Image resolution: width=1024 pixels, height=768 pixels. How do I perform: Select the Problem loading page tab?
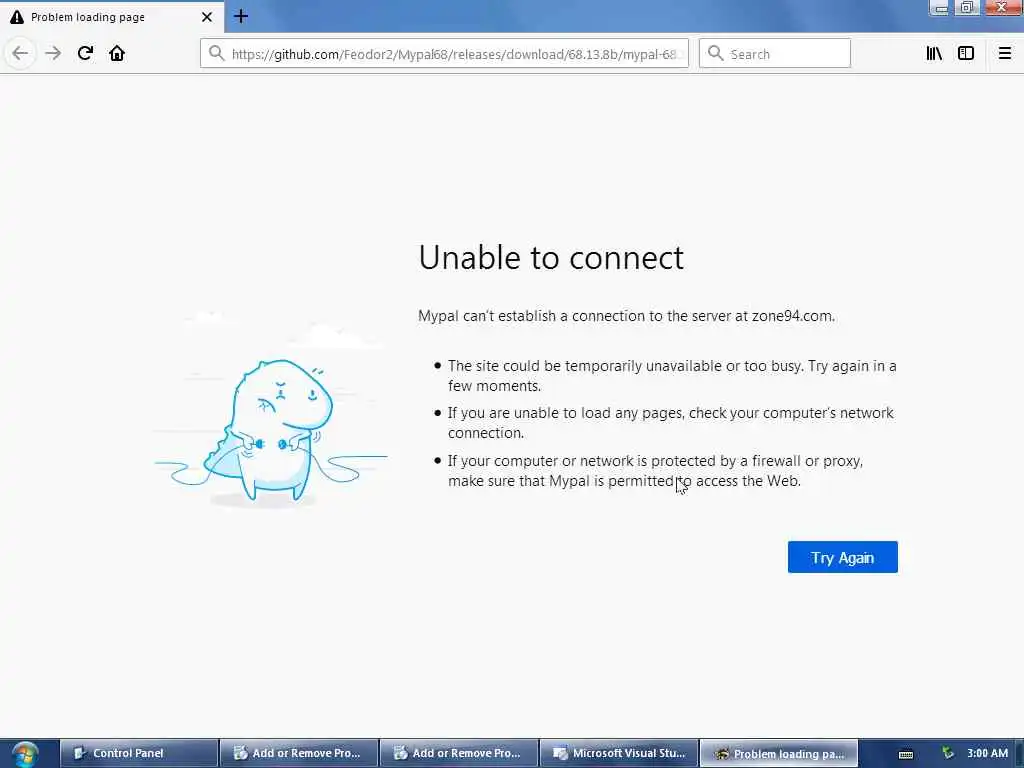(111, 17)
